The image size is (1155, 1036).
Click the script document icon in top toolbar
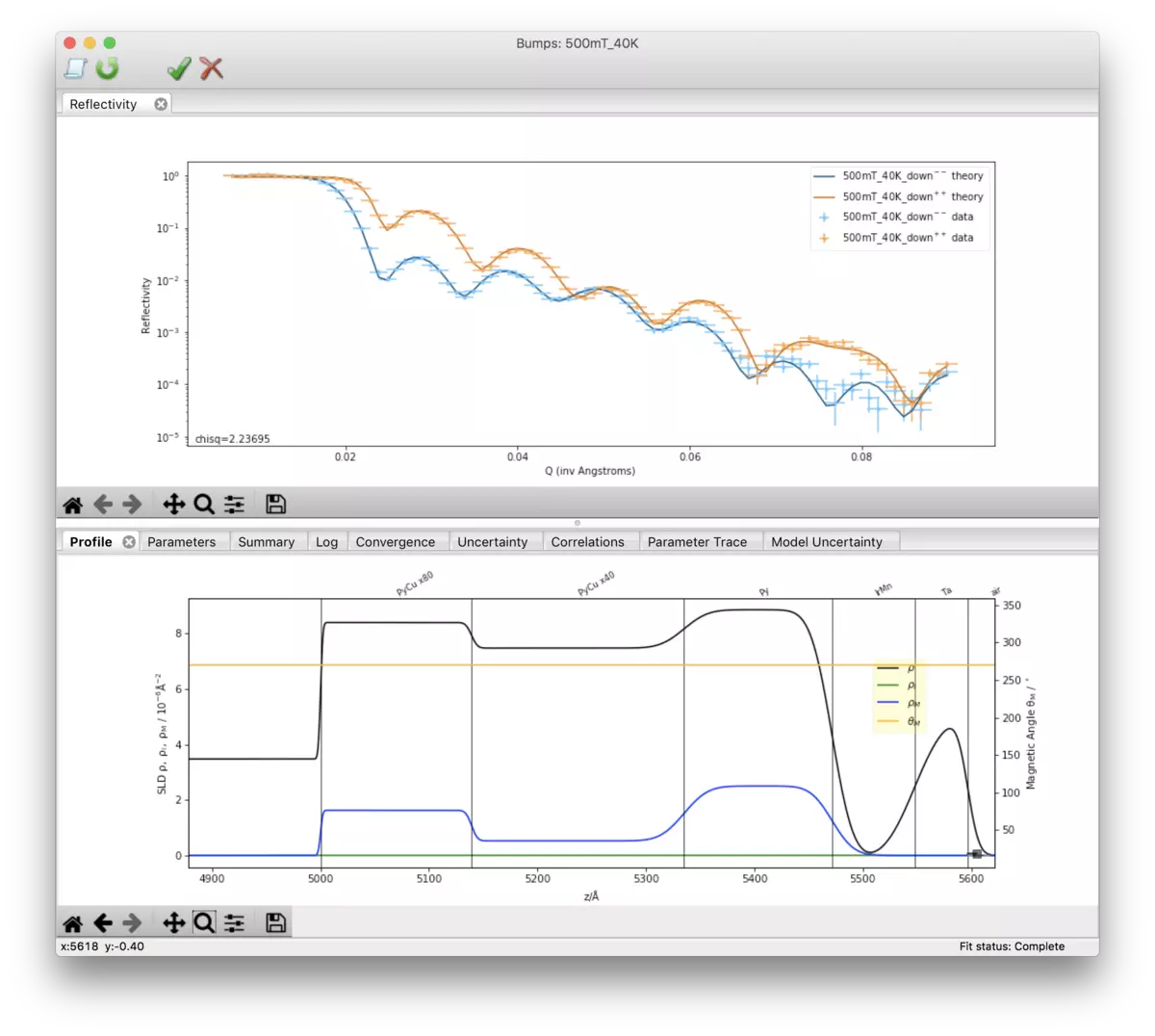75,68
